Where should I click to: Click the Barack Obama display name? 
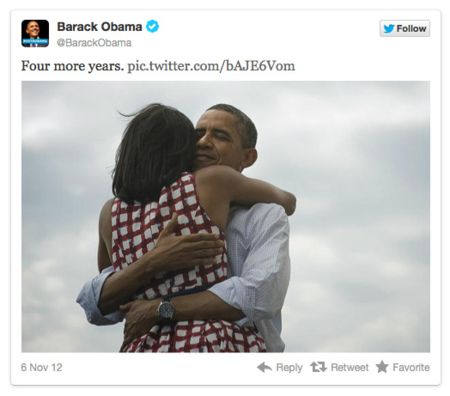pos(99,27)
